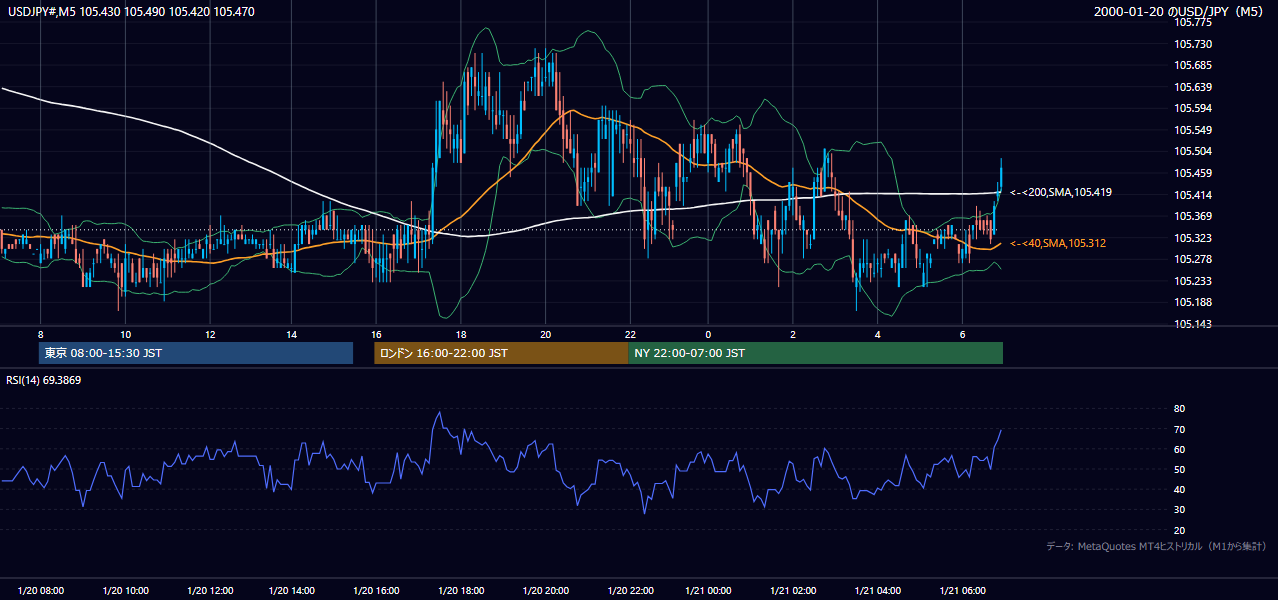Click the bottom time label 1/21 06:00
Viewport: 1278px width, 600px height.
(962, 590)
